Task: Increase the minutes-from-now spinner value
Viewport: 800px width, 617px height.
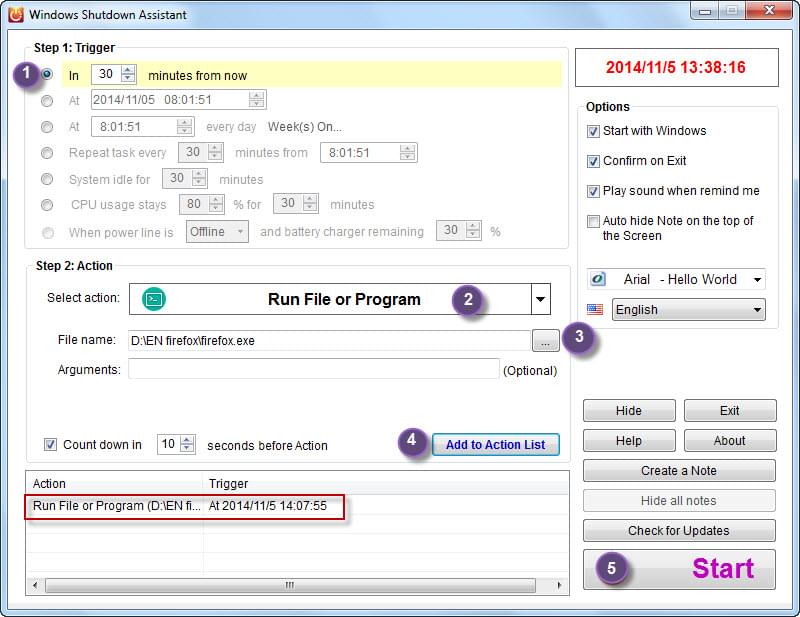Action: (128, 70)
